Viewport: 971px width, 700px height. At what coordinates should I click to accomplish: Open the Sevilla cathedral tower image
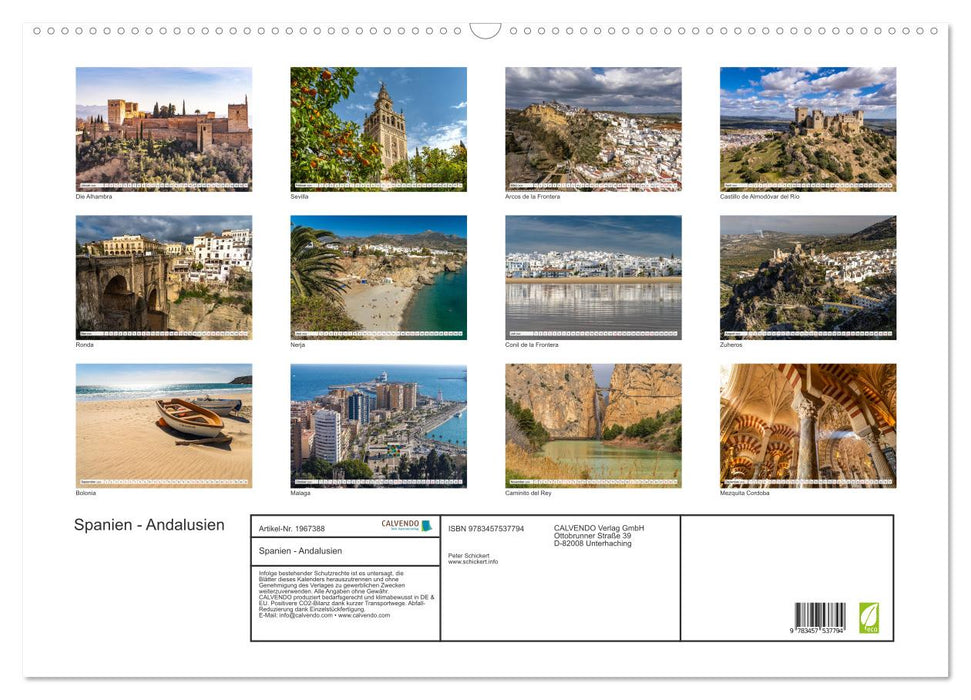pyautogui.click(x=379, y=128)
